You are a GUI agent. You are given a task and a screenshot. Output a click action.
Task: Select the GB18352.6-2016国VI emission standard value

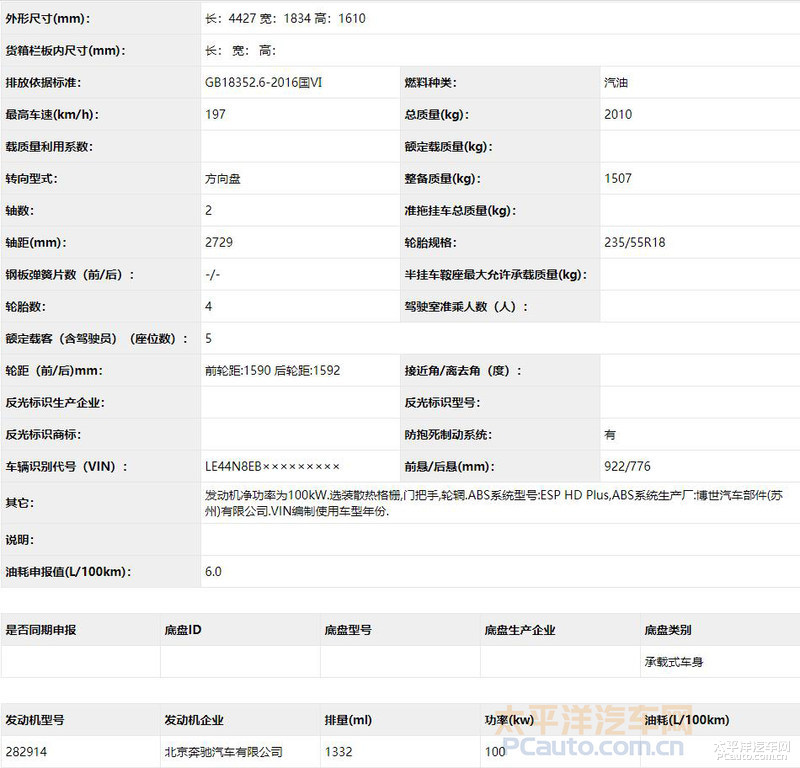click(x=263, y=83)
